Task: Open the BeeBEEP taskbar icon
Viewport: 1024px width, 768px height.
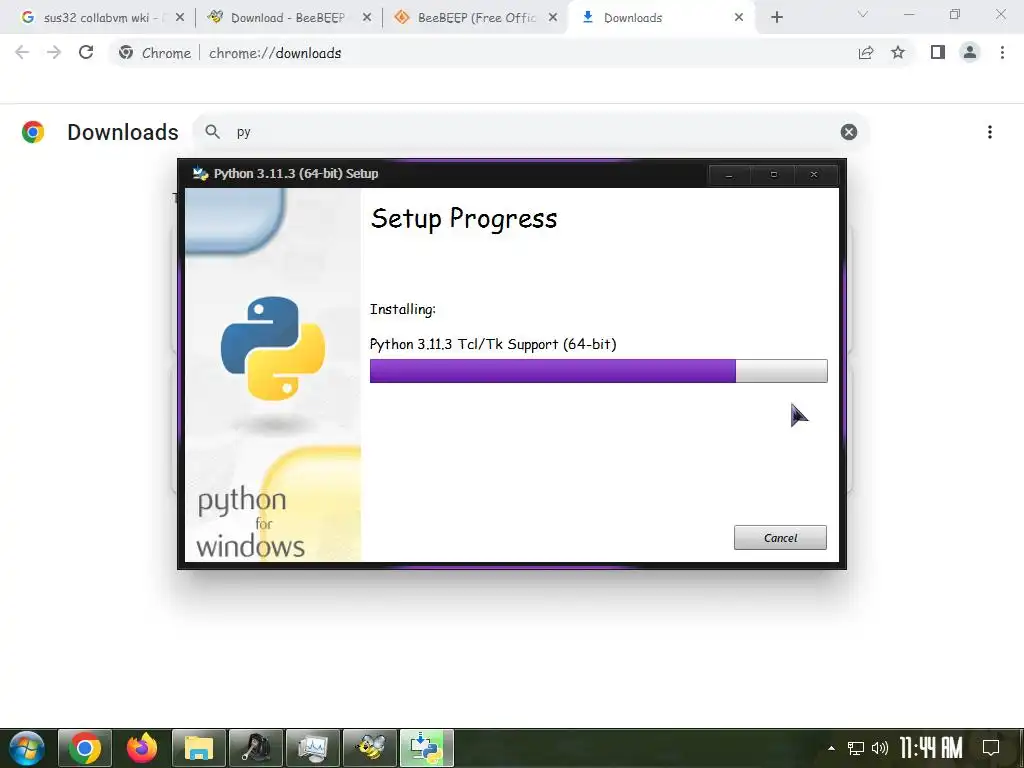Action: coord(370,748)
